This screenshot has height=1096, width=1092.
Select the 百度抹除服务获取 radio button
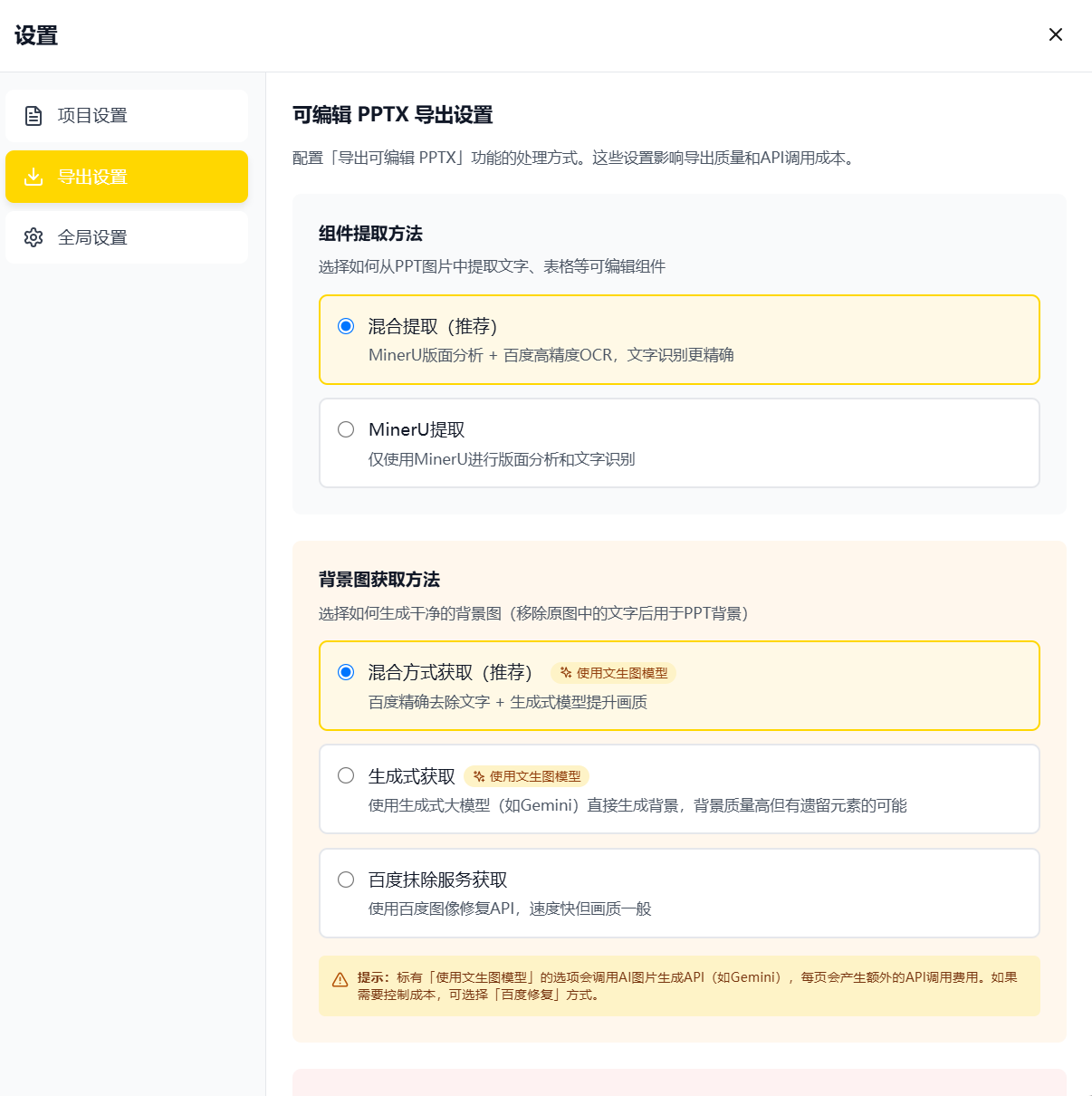[346, 880]
